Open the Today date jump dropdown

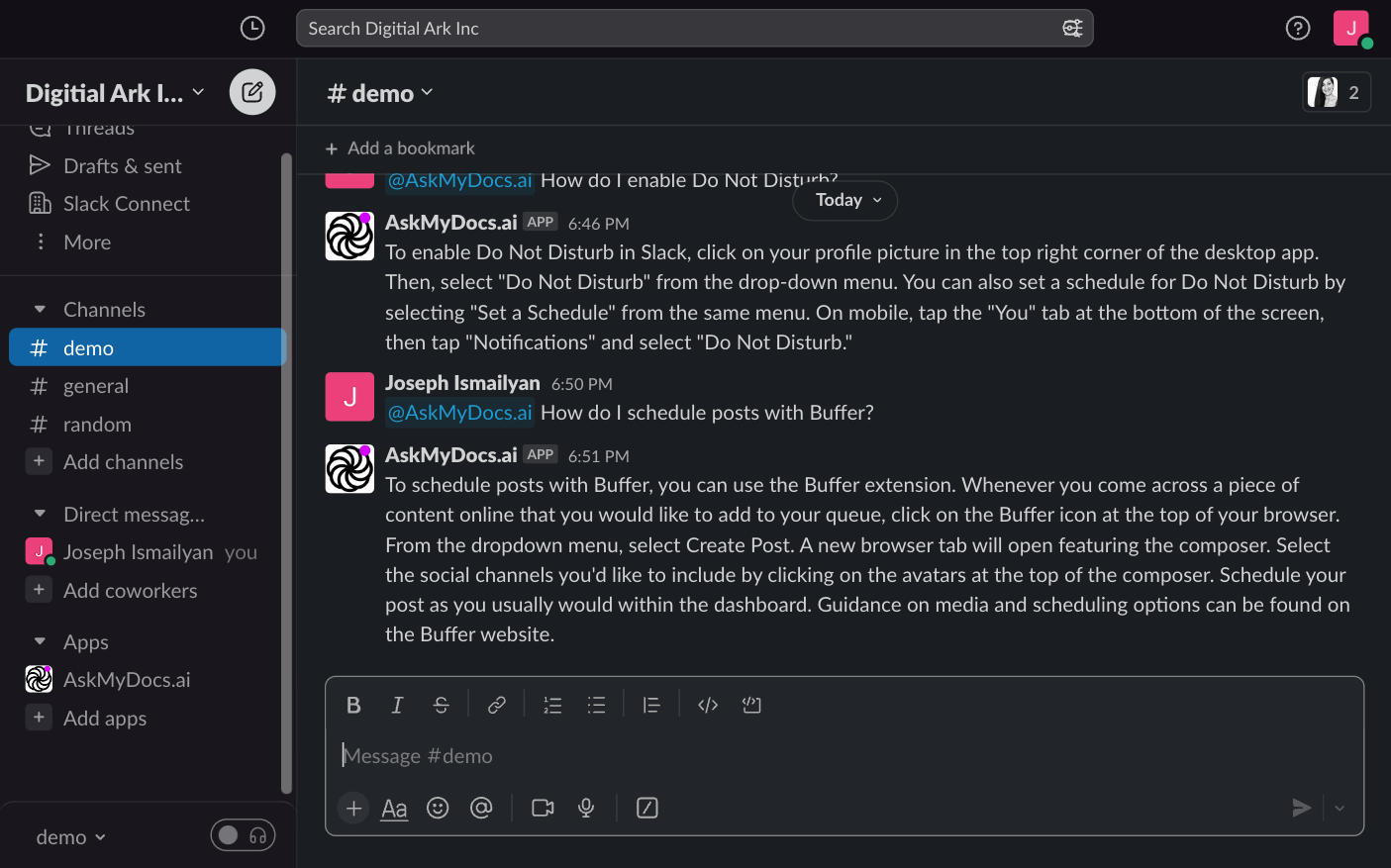(x=845, y=200)
